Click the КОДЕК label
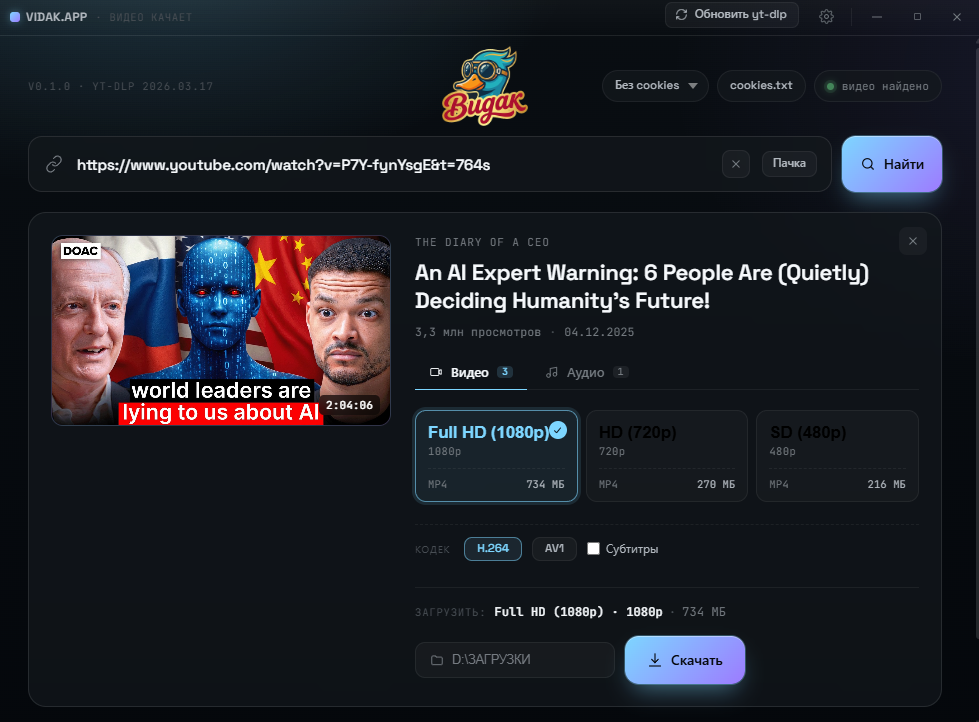Viewport: 979px width, 722px height. click(432, 550)
